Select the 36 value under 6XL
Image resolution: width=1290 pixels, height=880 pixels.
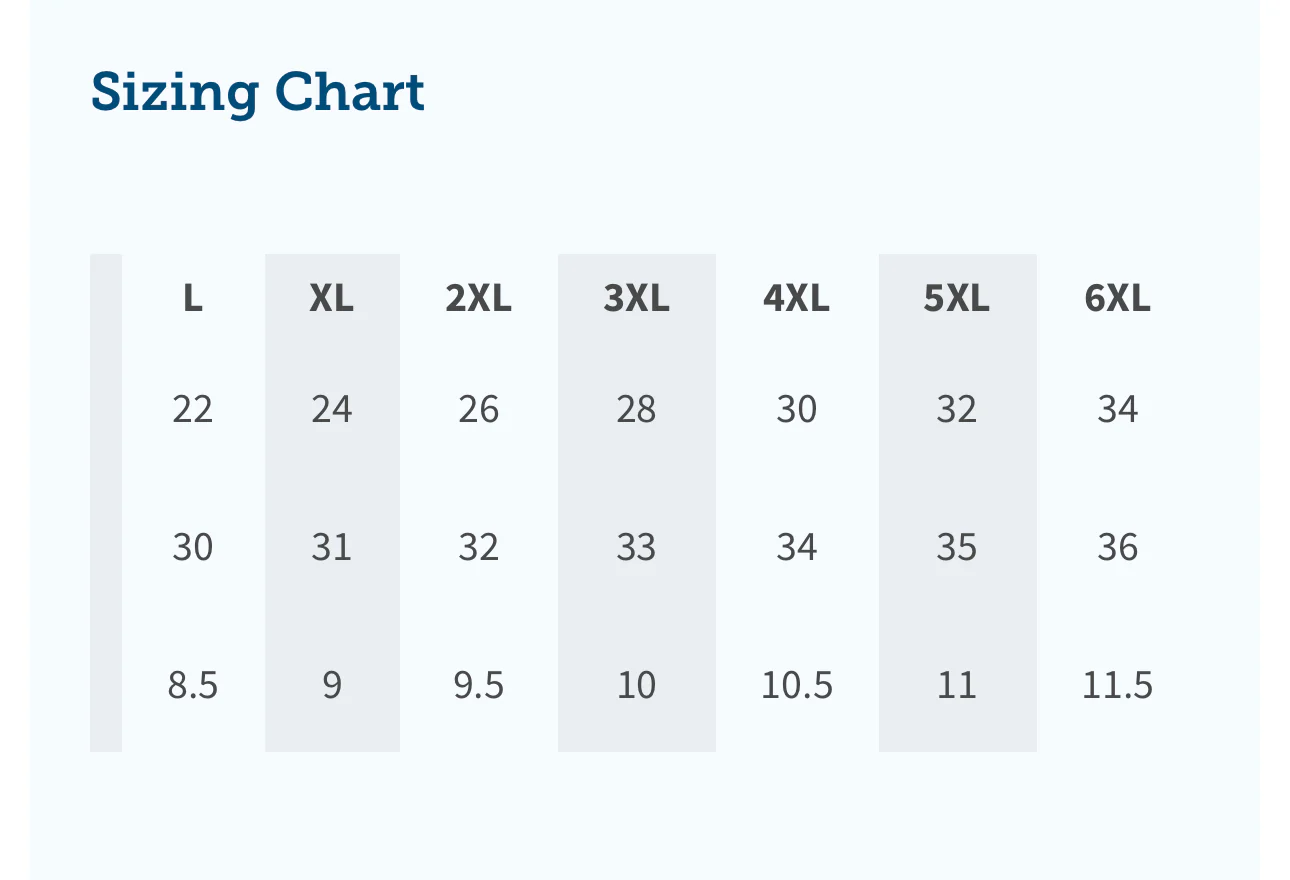pyautogui.click(x=1117, y=547)
